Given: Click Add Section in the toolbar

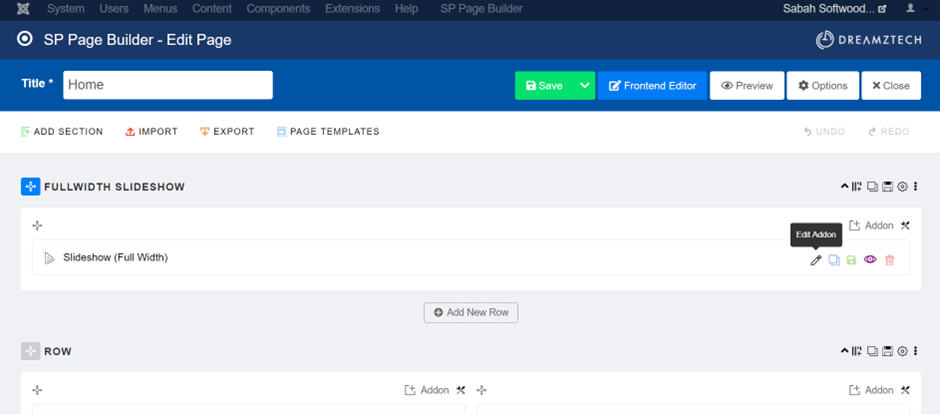Looking at the screenshot, I should click(x=62, y=132).
